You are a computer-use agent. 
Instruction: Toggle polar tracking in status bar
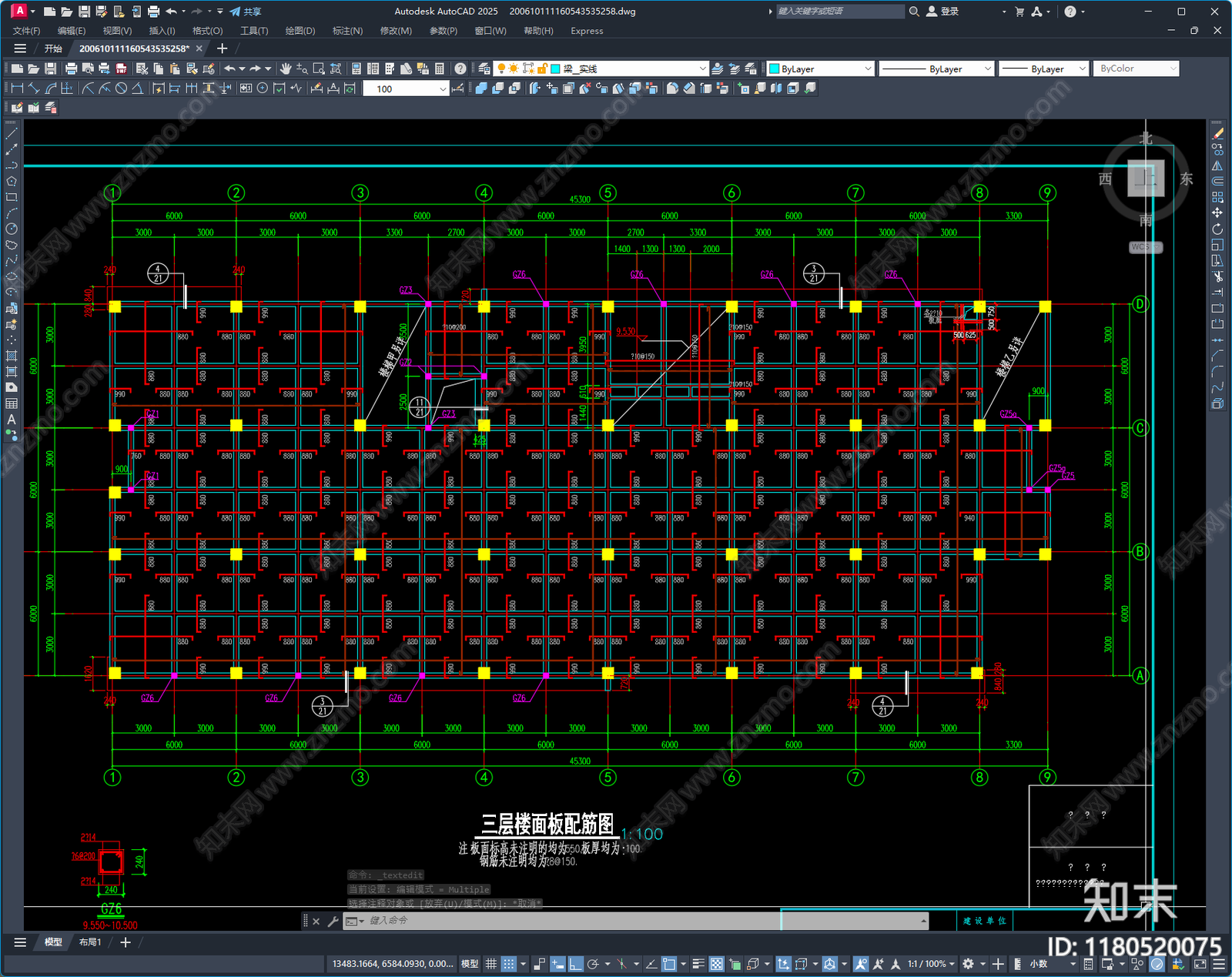(x=593, y=964)
